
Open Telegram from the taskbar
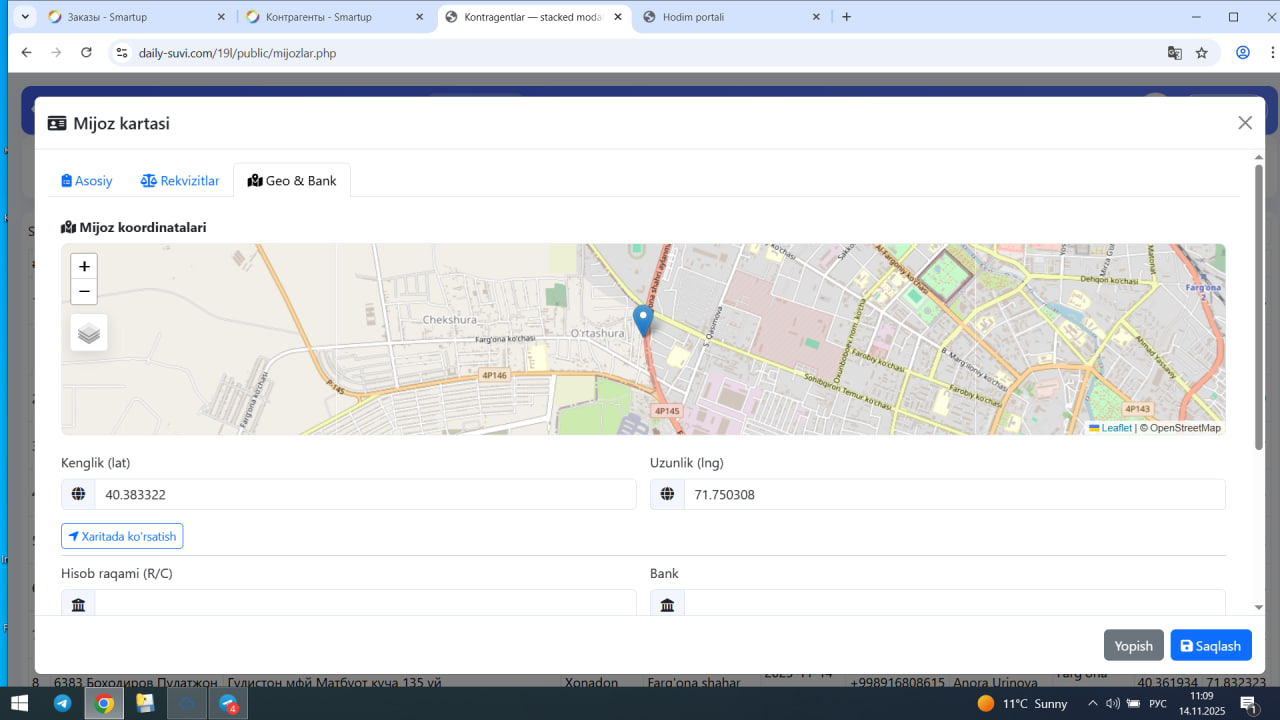(x=62, y=703)
